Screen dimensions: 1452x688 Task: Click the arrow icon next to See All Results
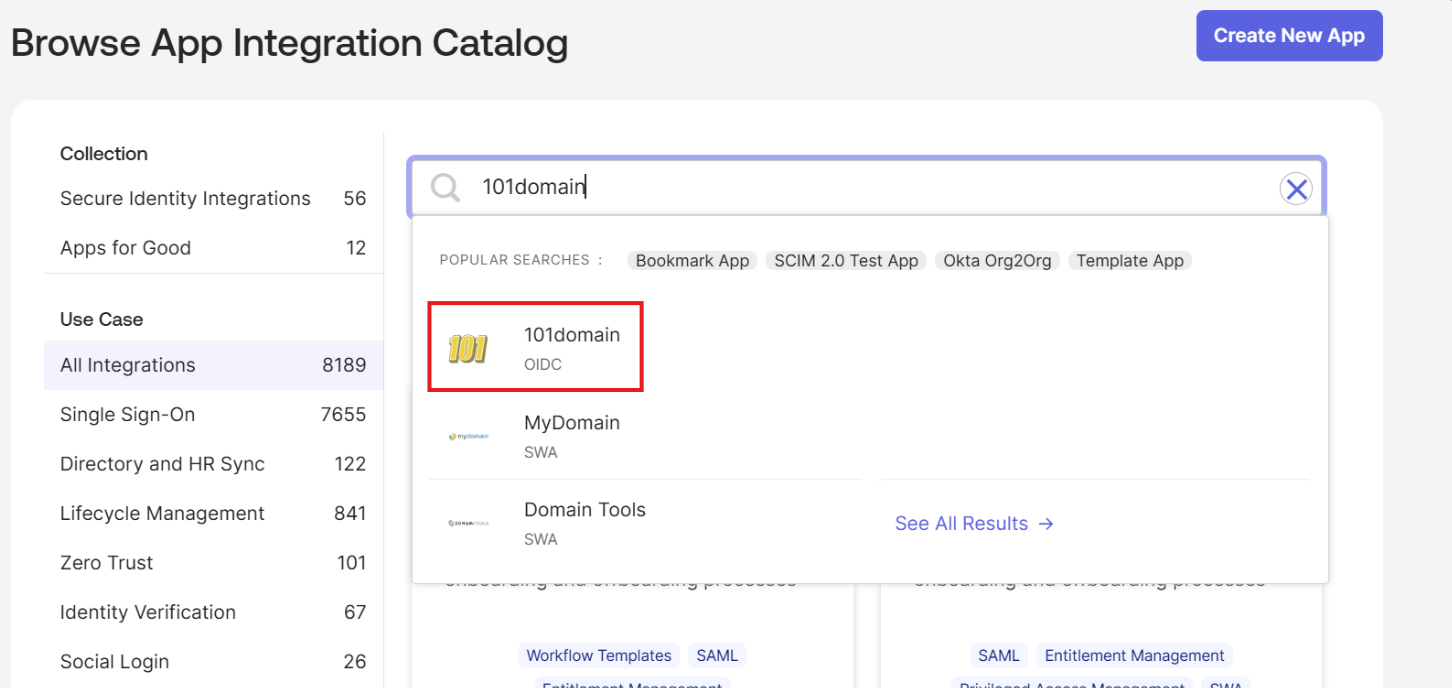[1045, 523]
